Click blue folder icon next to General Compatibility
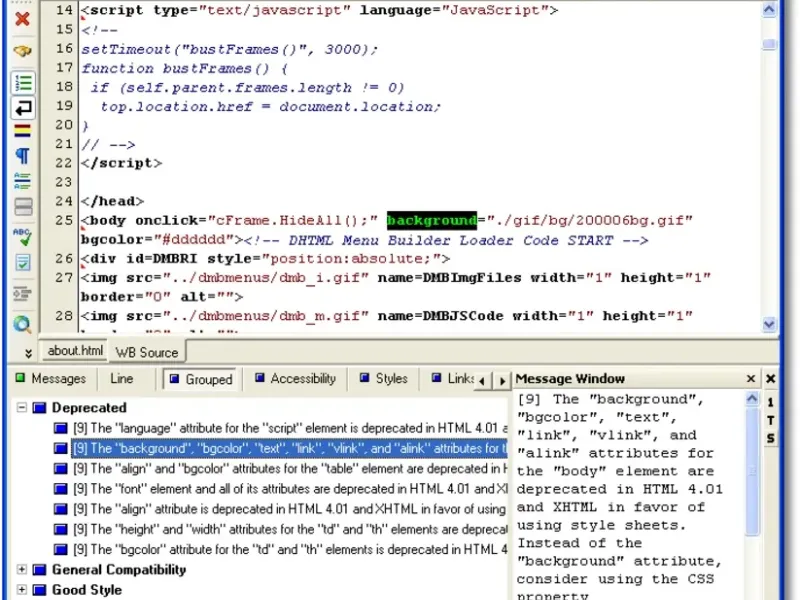The image size is (800, 600). pos(39,569)
